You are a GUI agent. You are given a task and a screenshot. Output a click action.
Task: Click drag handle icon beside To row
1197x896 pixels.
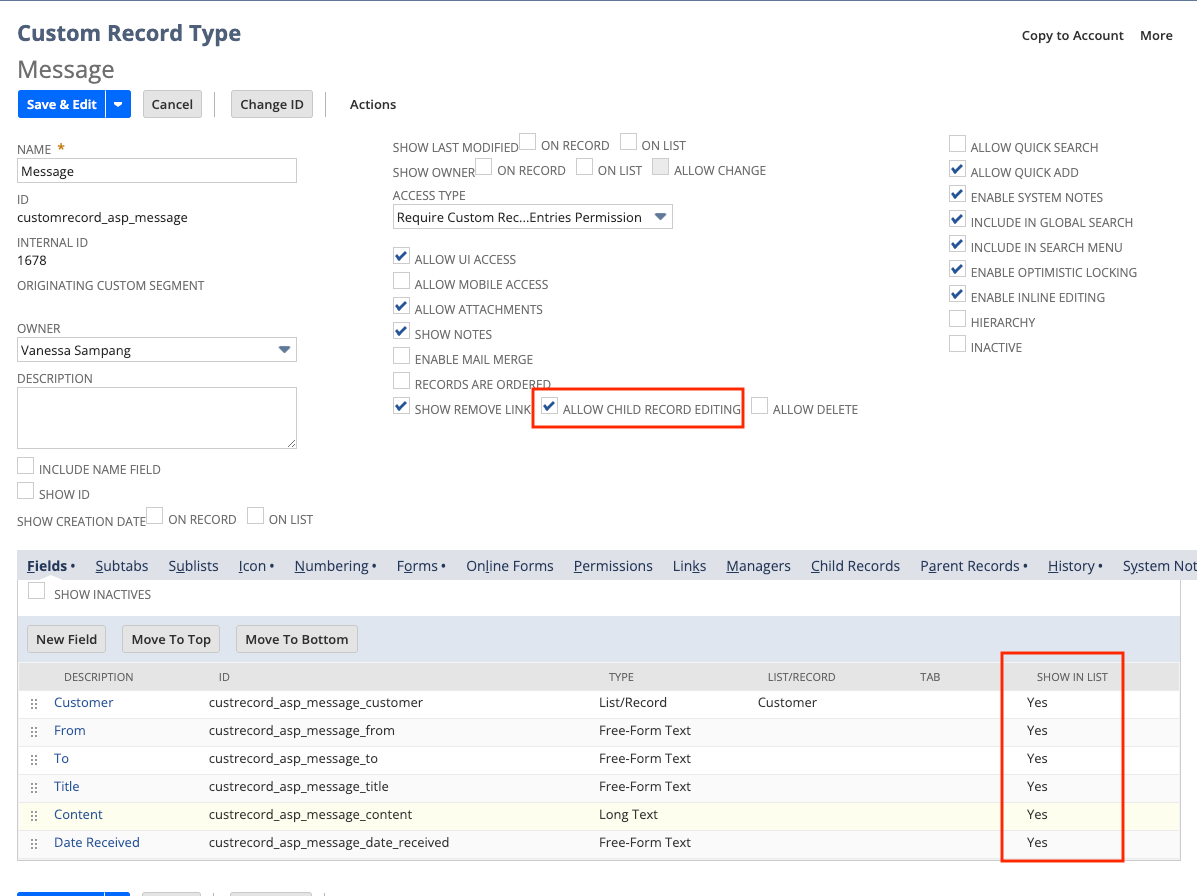[34, 760]
